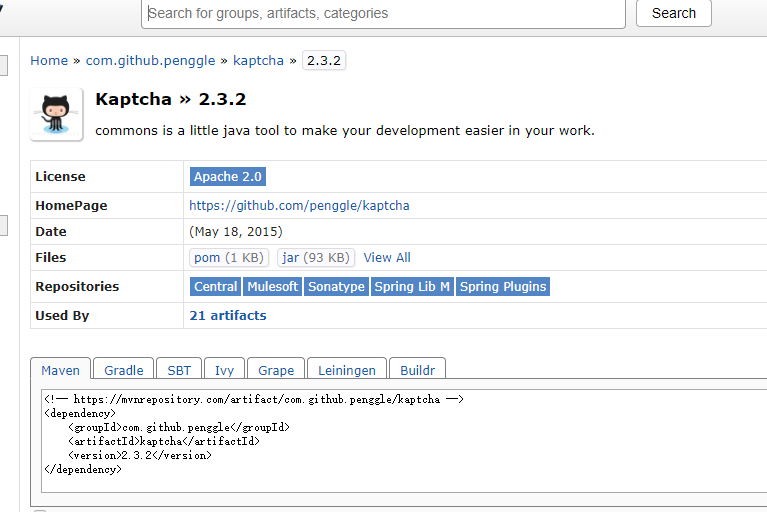
Task: Click the (May 18, 2015) date value
Action: (236, 231)
